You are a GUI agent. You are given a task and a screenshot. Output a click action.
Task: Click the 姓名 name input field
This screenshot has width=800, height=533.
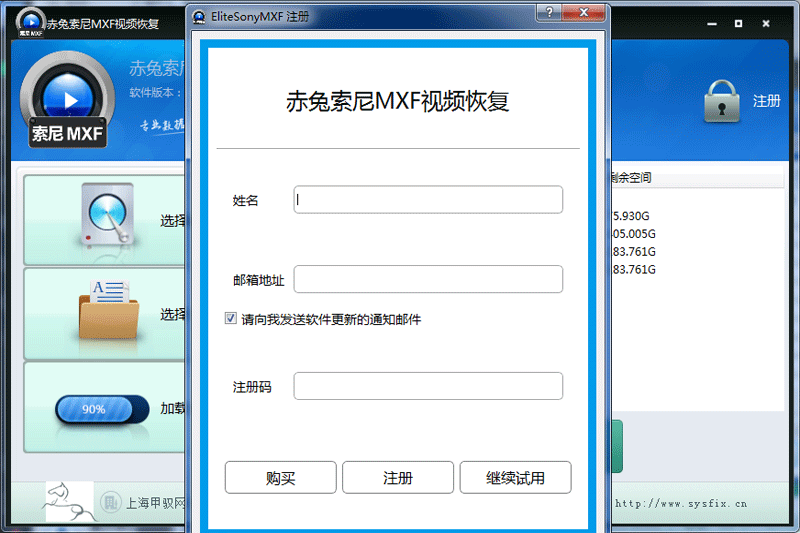(428, 199)
